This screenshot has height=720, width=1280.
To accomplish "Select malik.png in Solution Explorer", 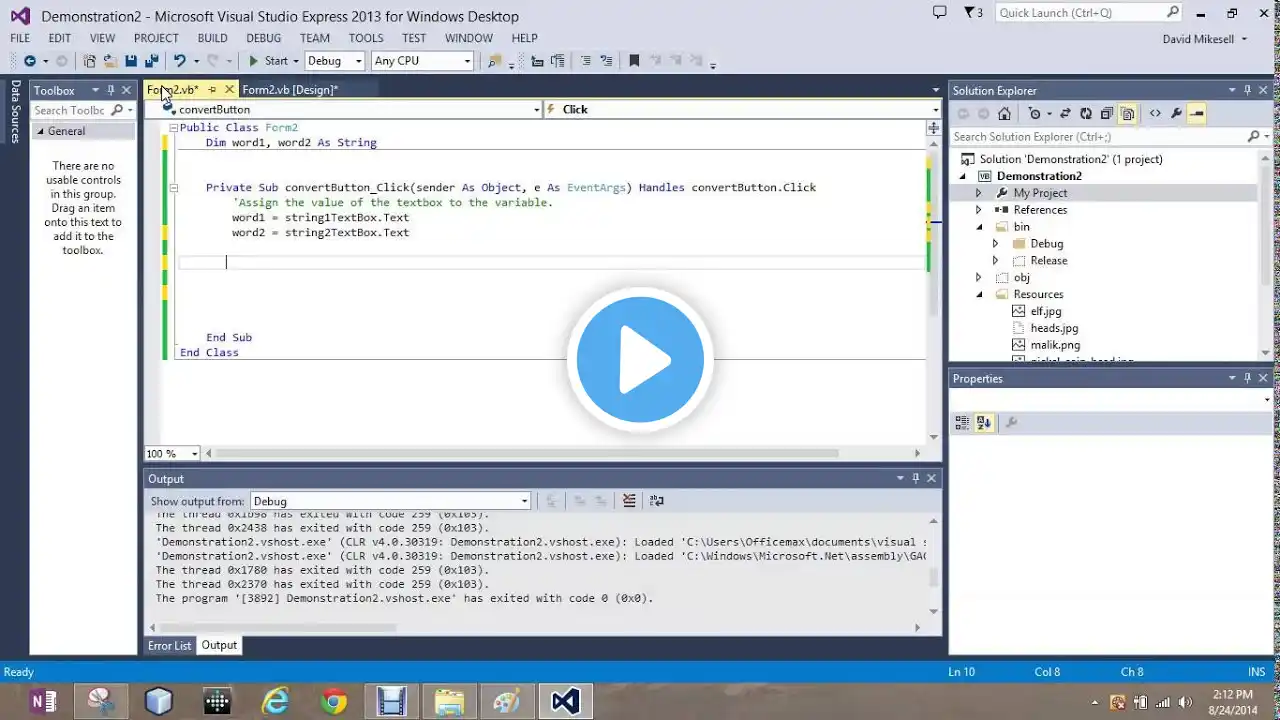I will click(x=1055, y=345).
